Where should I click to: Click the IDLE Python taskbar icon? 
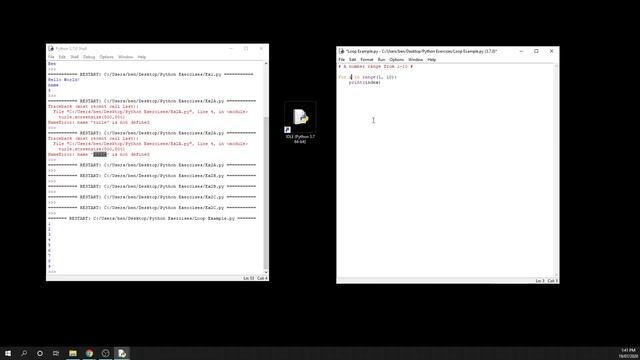(x=122, y=353)
